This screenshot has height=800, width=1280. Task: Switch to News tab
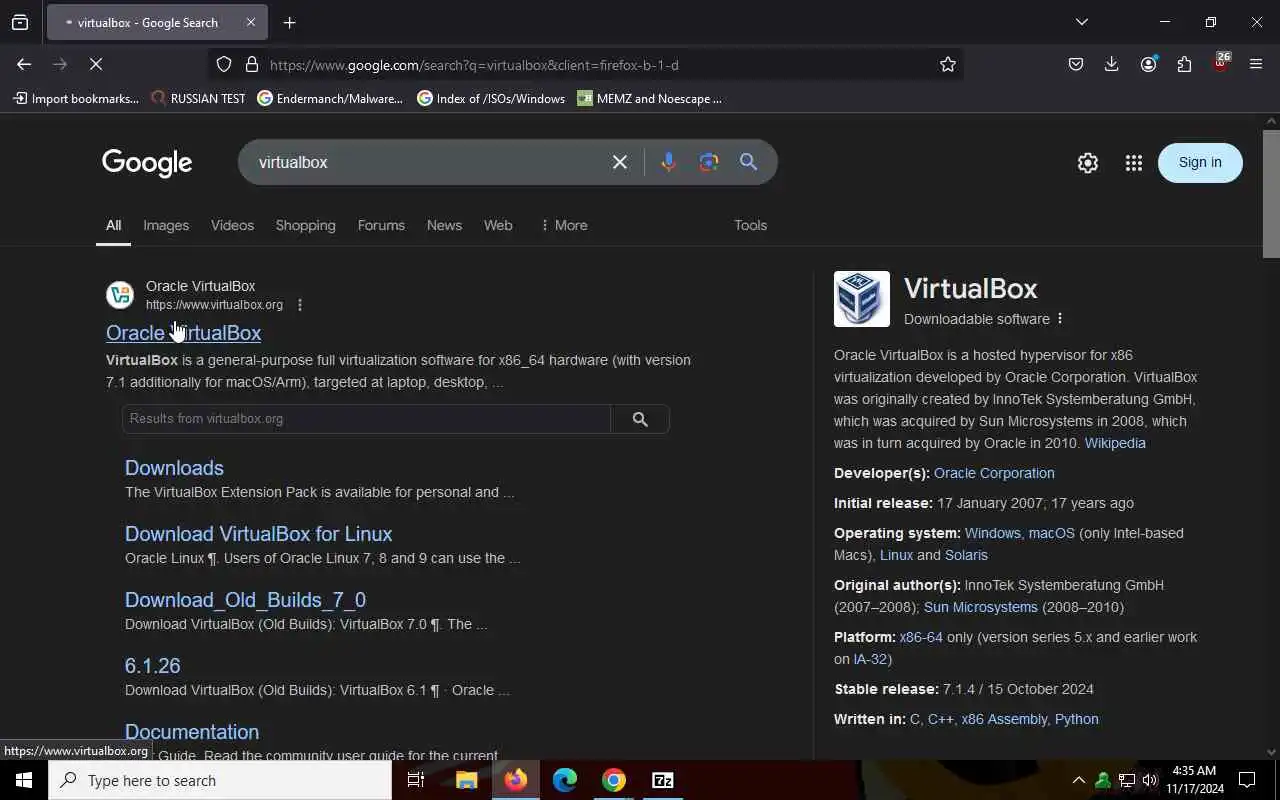(x=444, y=225)
